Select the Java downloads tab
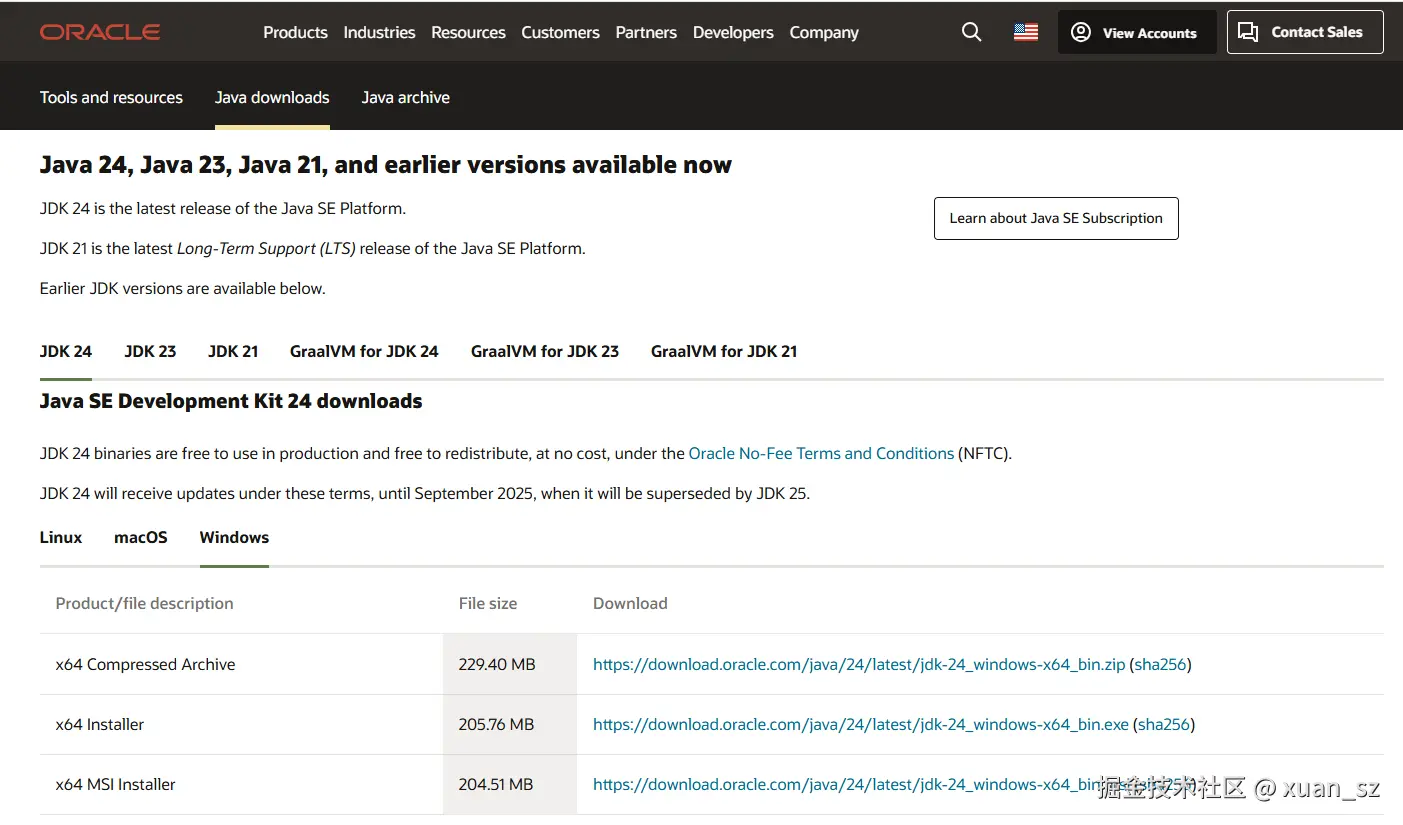Viewport: 1403px width, 825px height. click(x=272, y=97)
